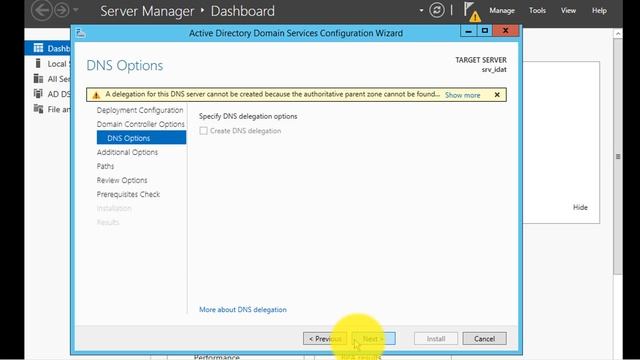Click the warning triangle in the yellow banner

[96, 95]
